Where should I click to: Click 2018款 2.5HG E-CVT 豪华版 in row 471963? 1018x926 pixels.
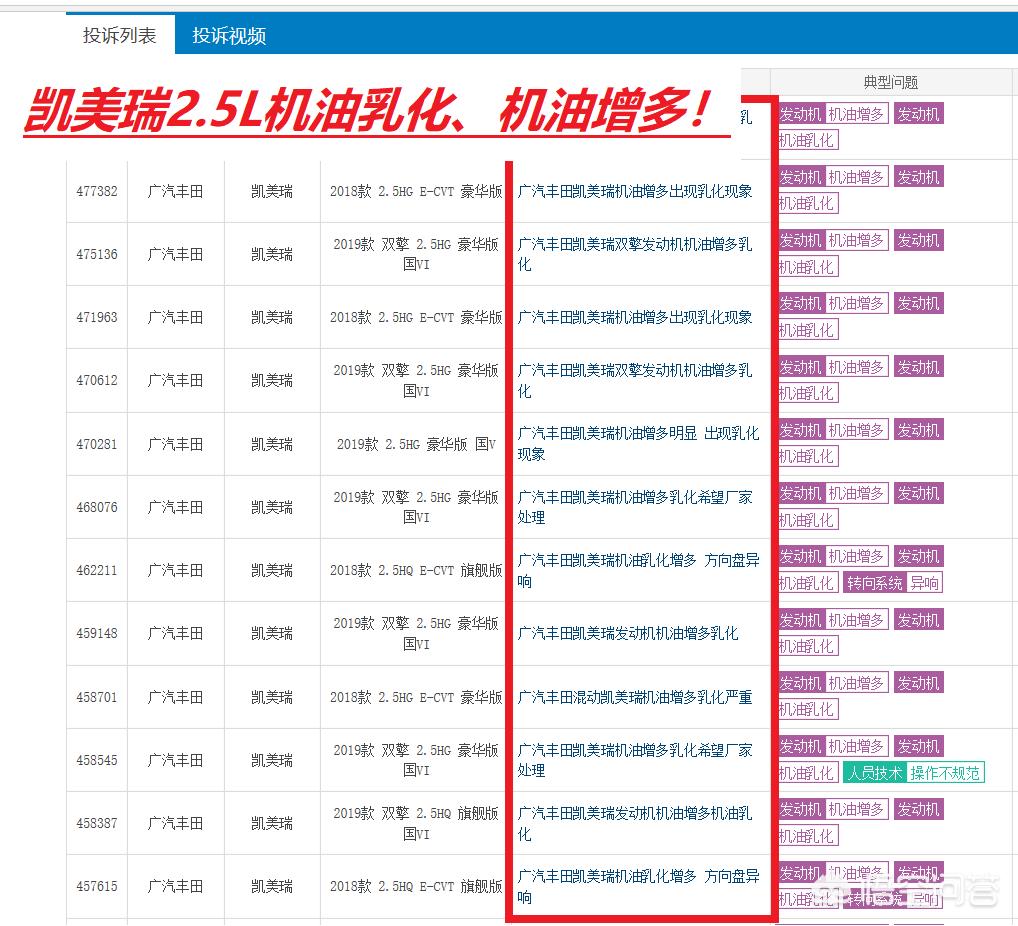416,318
